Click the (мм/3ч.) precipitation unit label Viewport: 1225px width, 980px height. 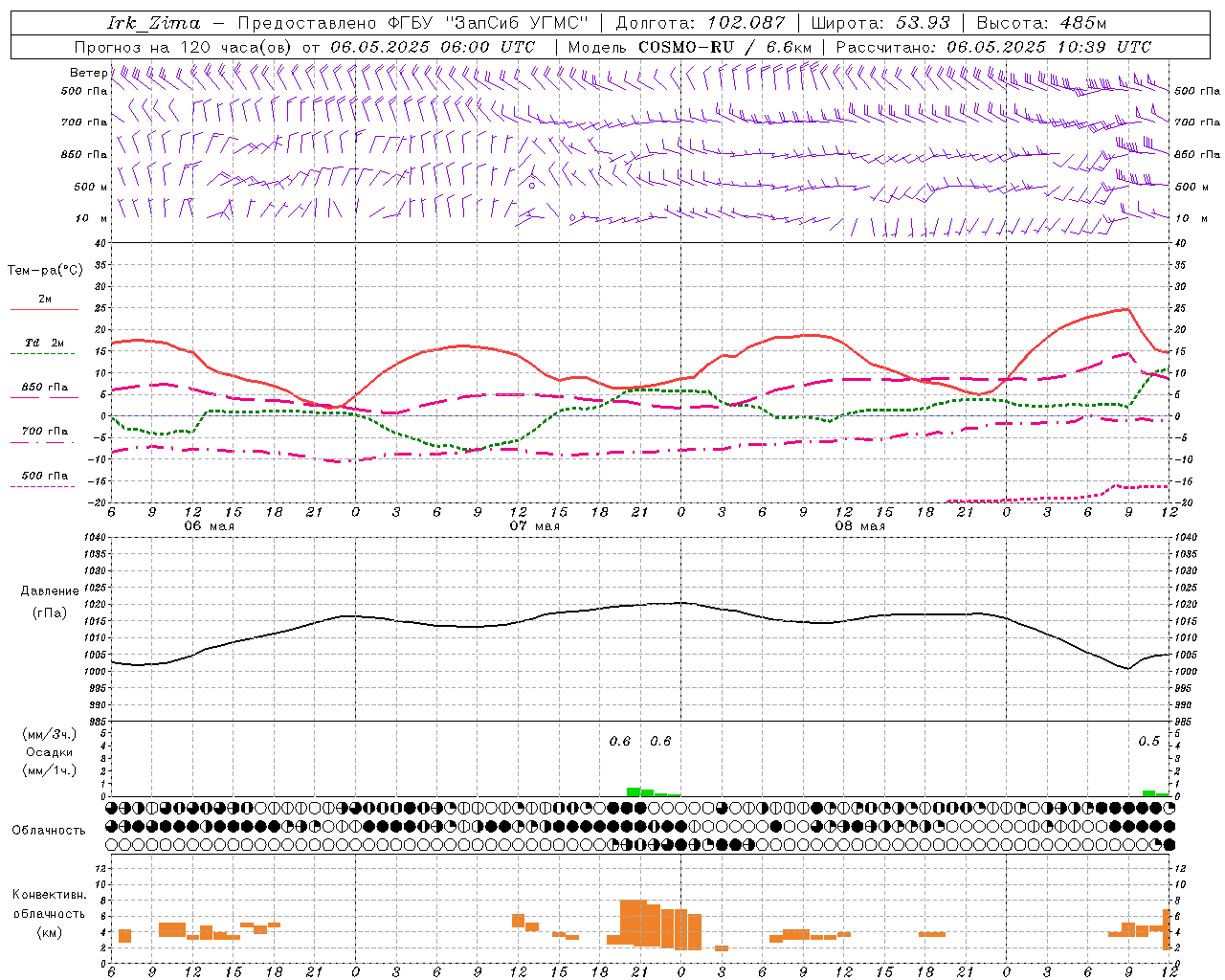[x=50, y=734]
